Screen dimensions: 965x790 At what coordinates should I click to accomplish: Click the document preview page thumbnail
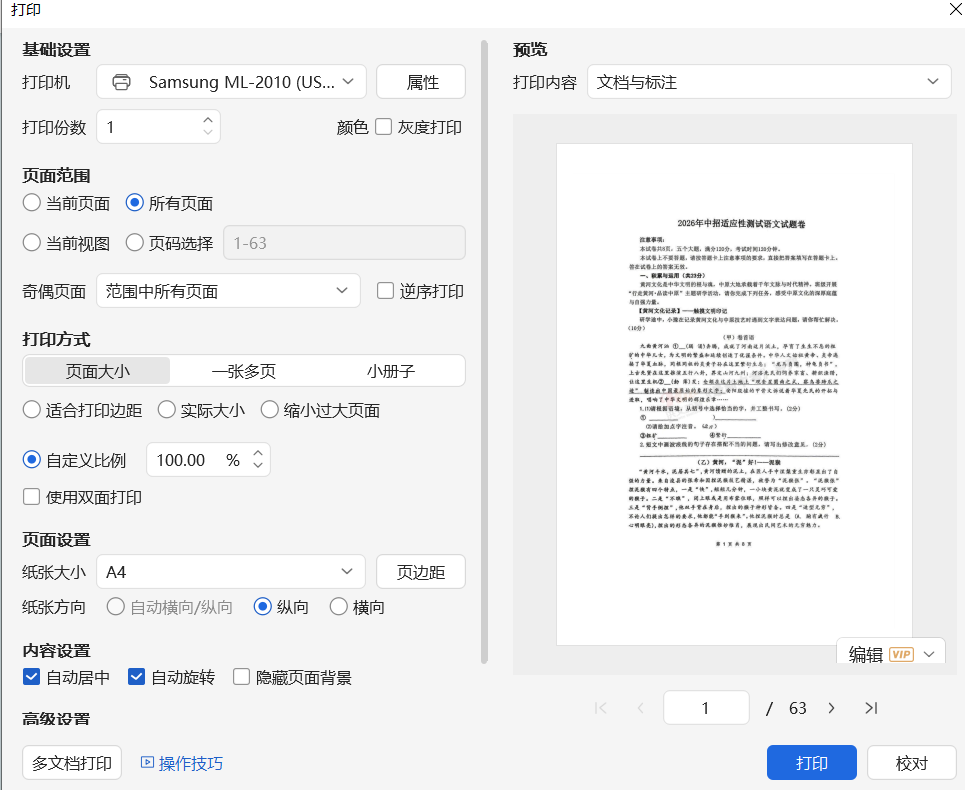[734, 394]
